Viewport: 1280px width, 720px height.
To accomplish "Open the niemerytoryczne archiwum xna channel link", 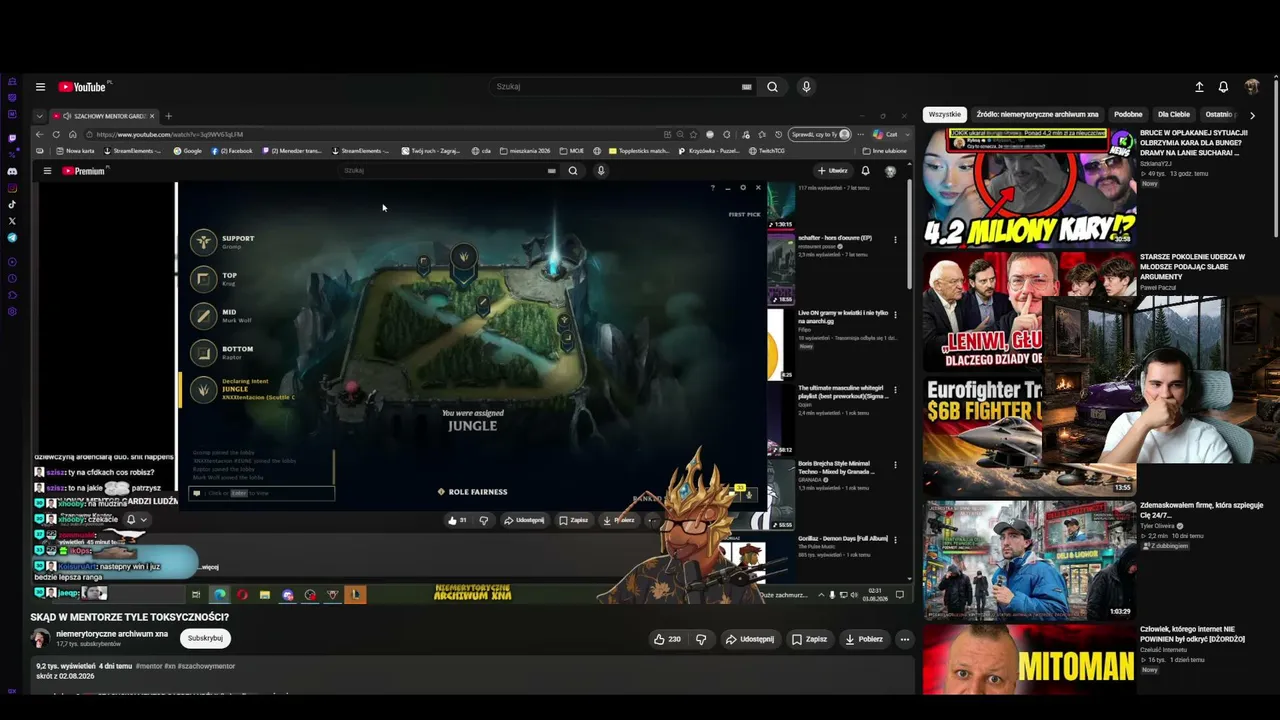I will coord(112,634).
